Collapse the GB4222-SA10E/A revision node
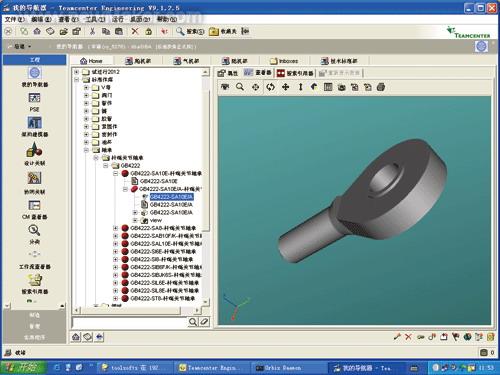Viewport: 500px width, 375px height. (125, 189)
